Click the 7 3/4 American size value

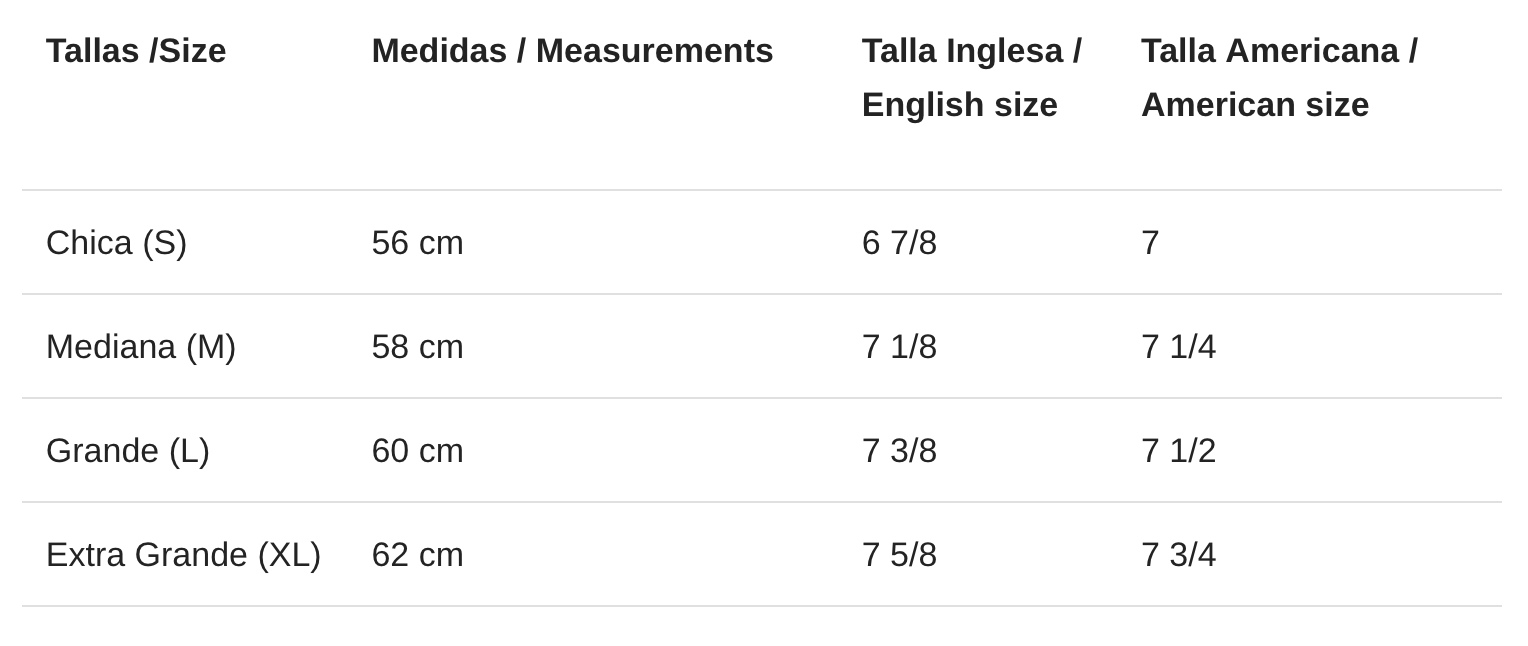point(1178,555)
